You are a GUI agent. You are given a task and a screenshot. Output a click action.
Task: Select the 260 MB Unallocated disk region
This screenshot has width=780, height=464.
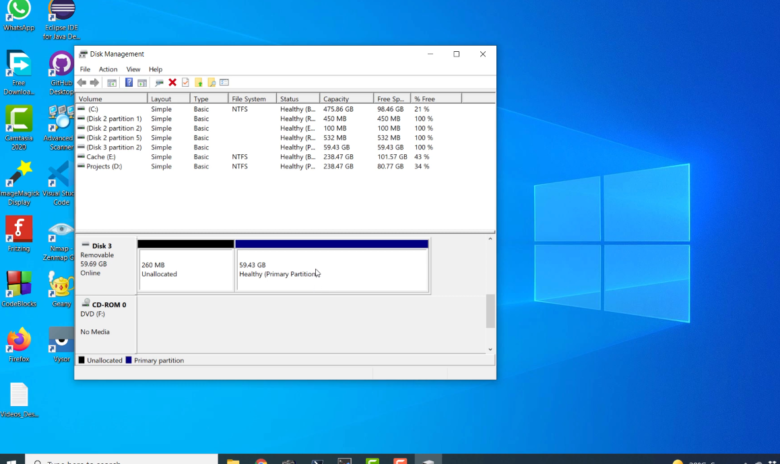click(186, 266)
